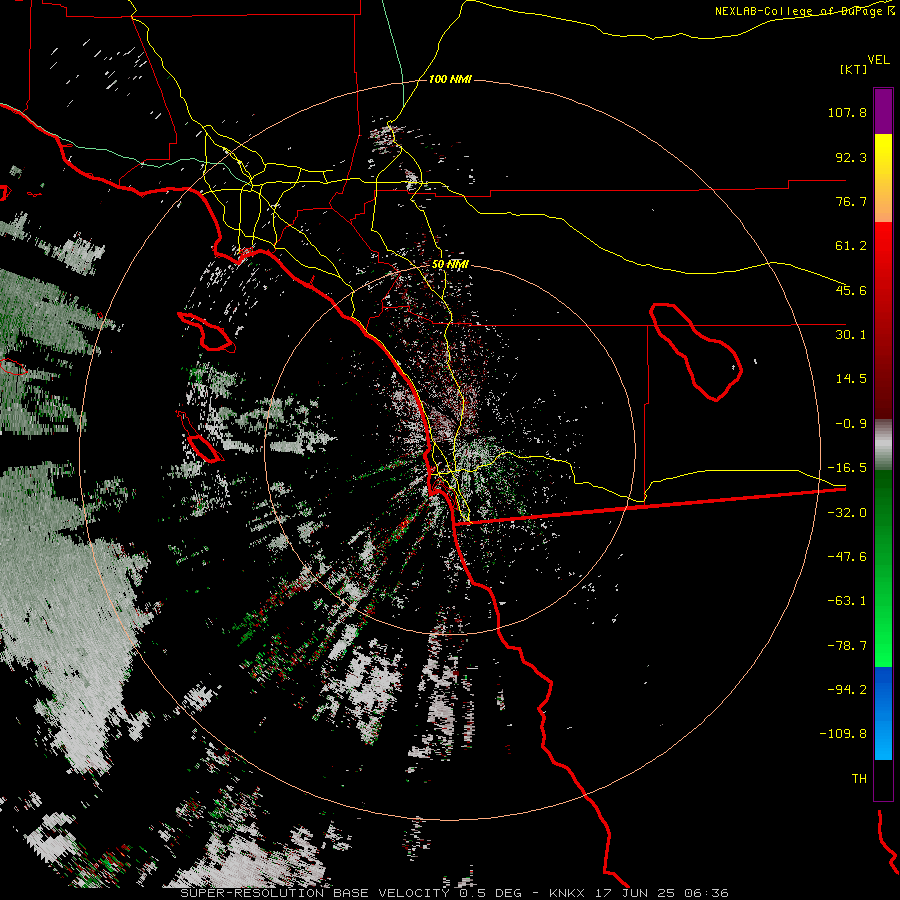Click the 45.6 velocity scale value

click(851, 290)
